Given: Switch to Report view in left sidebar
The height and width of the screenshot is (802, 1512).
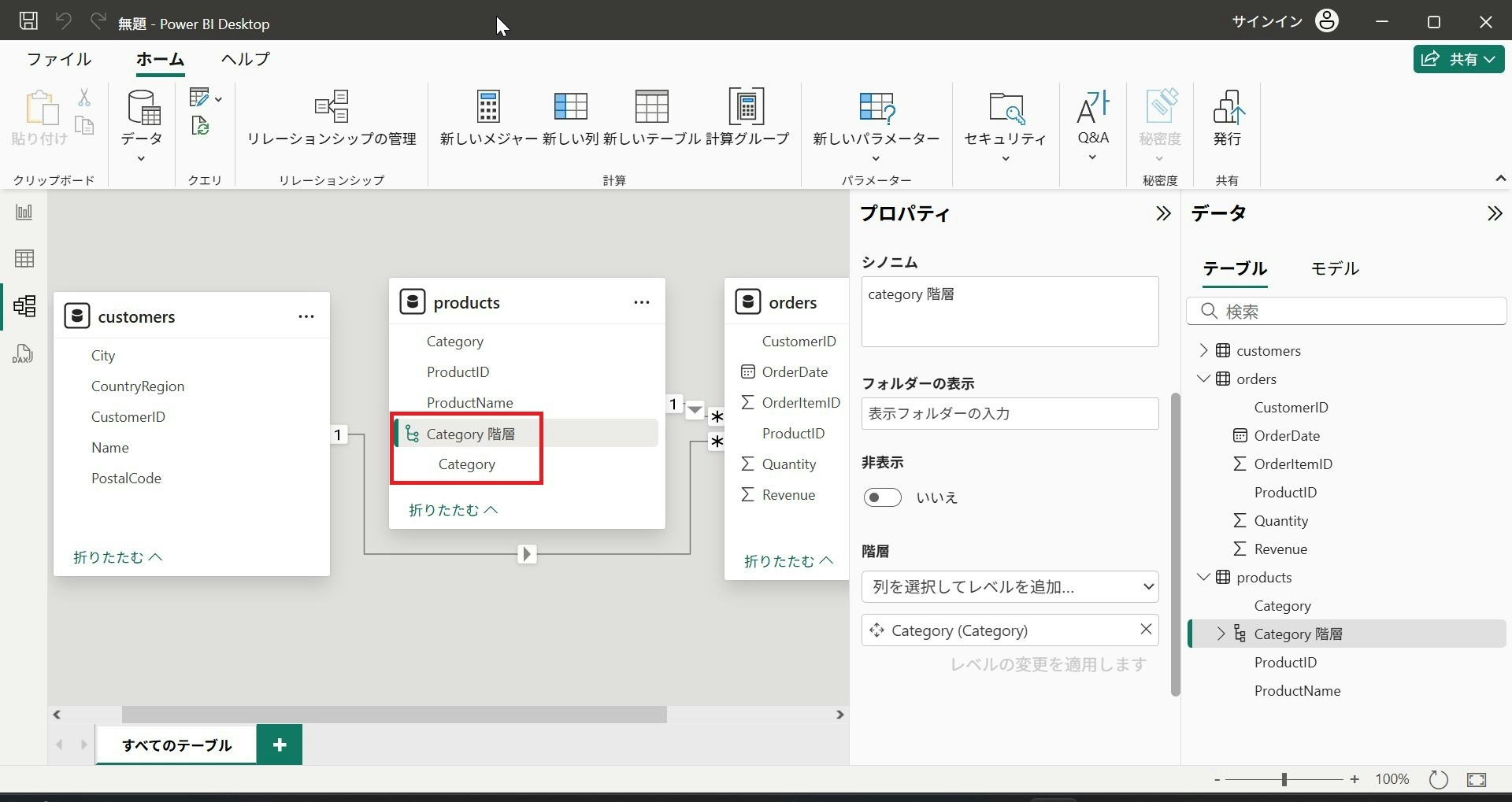Looking at the screenshot, I should pos(24,212).
